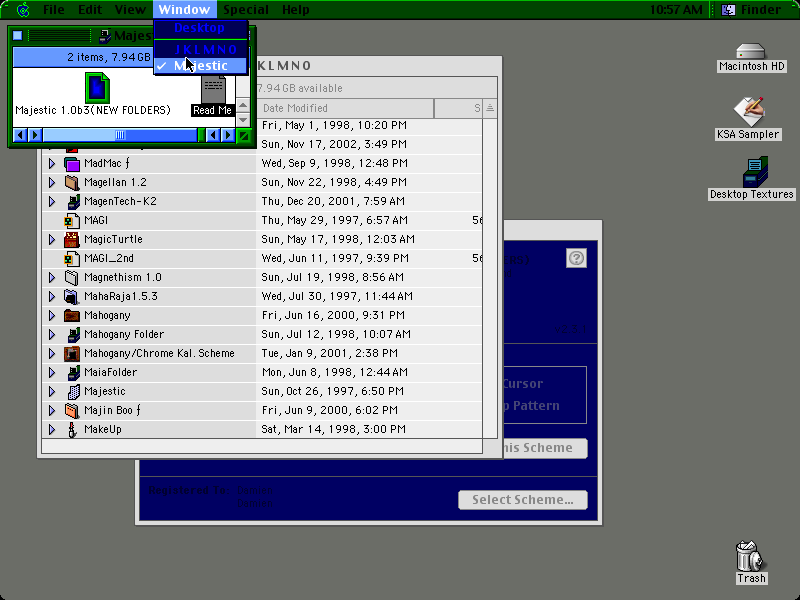Click the MahaRaja1.5.3 folder icon
Image resolution: width=800 pixels, height=600 pixels.
click(x=72, y=296)
